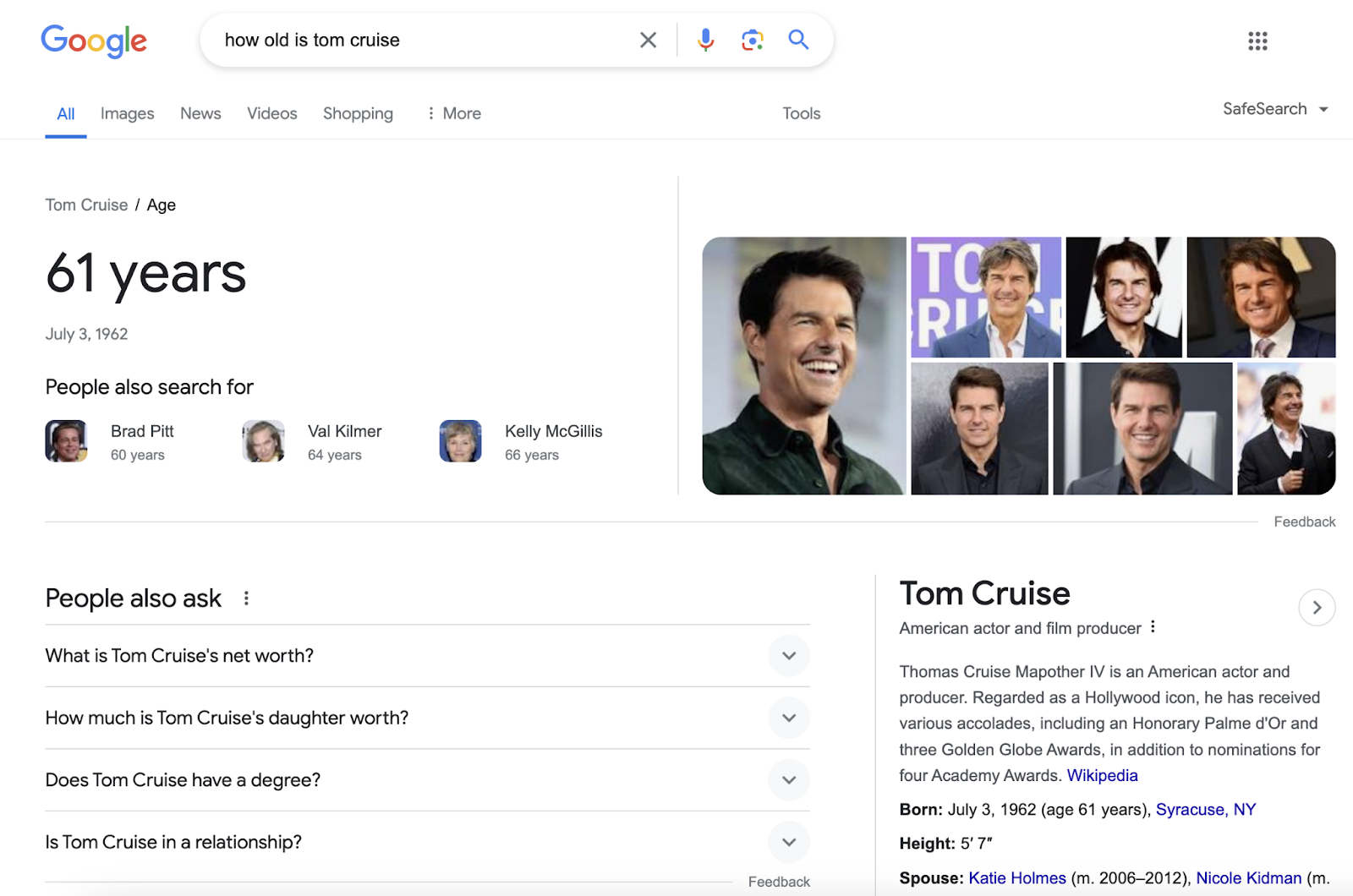1353x896 pixels.
Task: Open the More search filters menu
Action: [454, 113]
